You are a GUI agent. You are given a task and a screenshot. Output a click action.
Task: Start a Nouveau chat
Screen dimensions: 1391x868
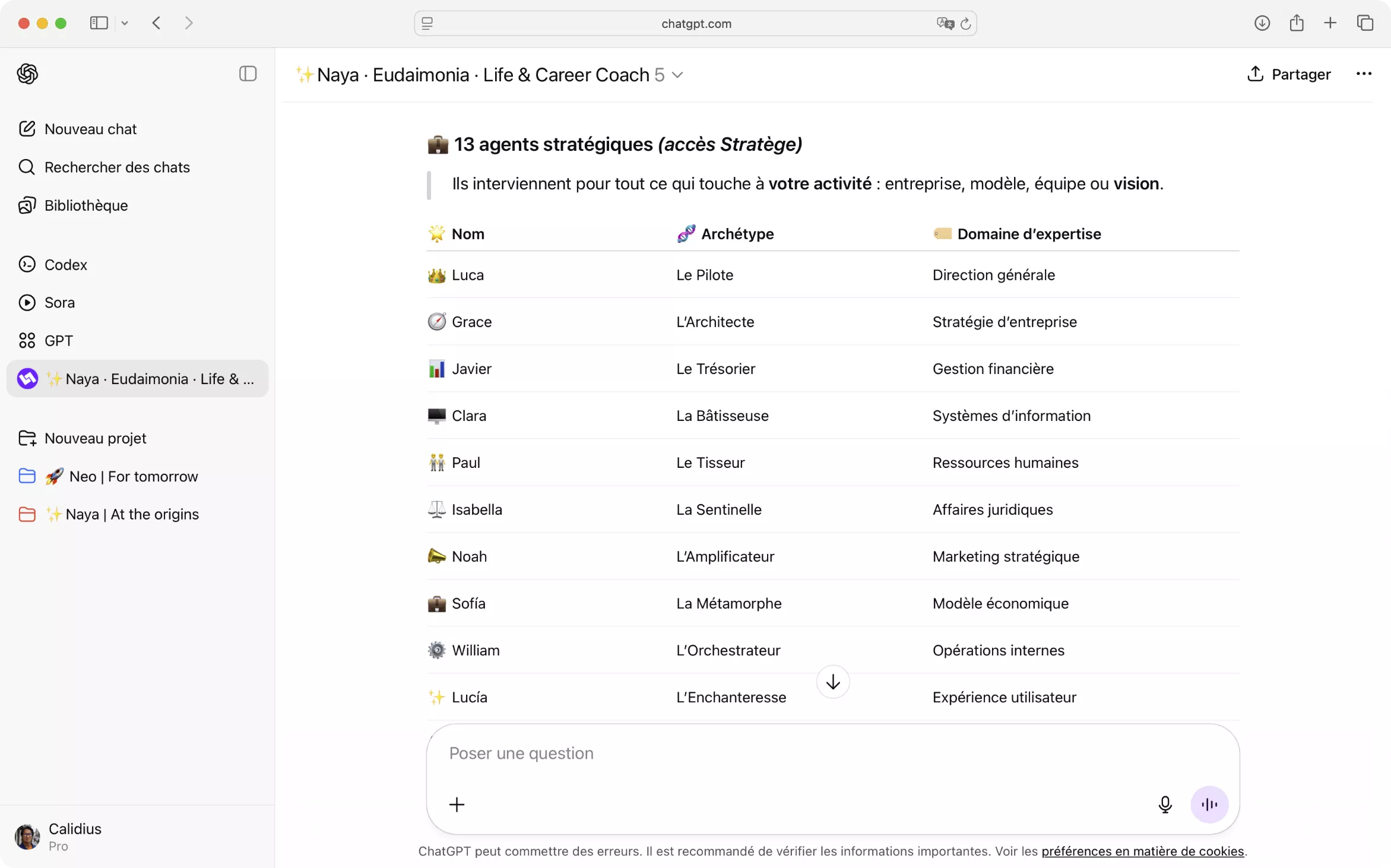coord(90,129)
